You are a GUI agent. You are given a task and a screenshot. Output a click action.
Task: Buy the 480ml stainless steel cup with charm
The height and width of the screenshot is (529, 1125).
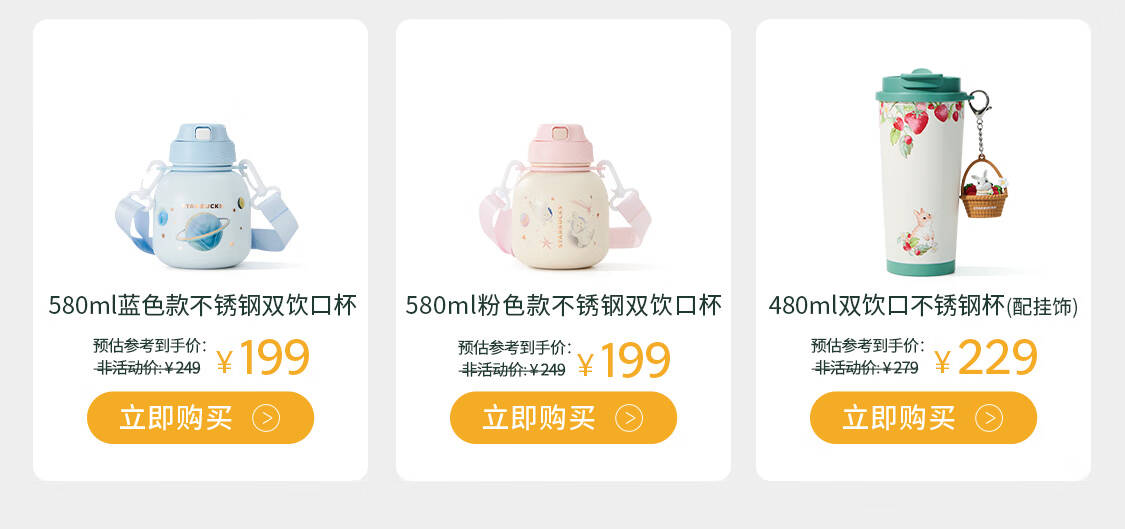(x=923, y=418)
